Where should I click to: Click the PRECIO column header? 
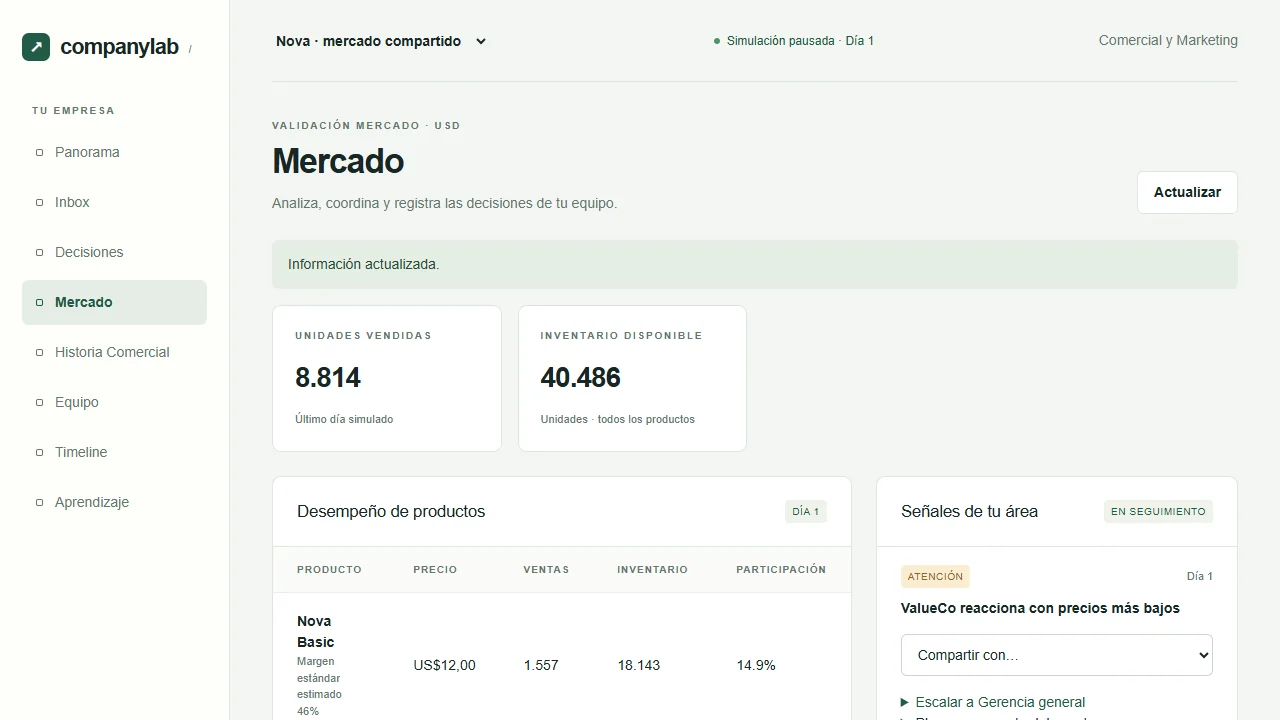[x=435, y=569]
